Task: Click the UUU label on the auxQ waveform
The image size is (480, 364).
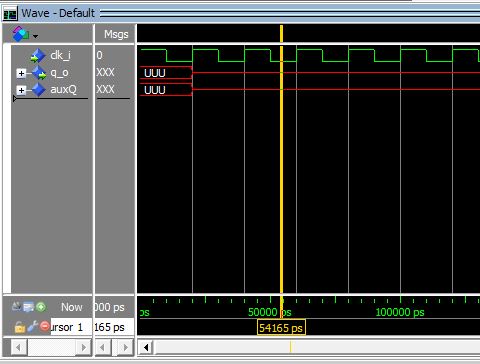Action: click(155, 90)
